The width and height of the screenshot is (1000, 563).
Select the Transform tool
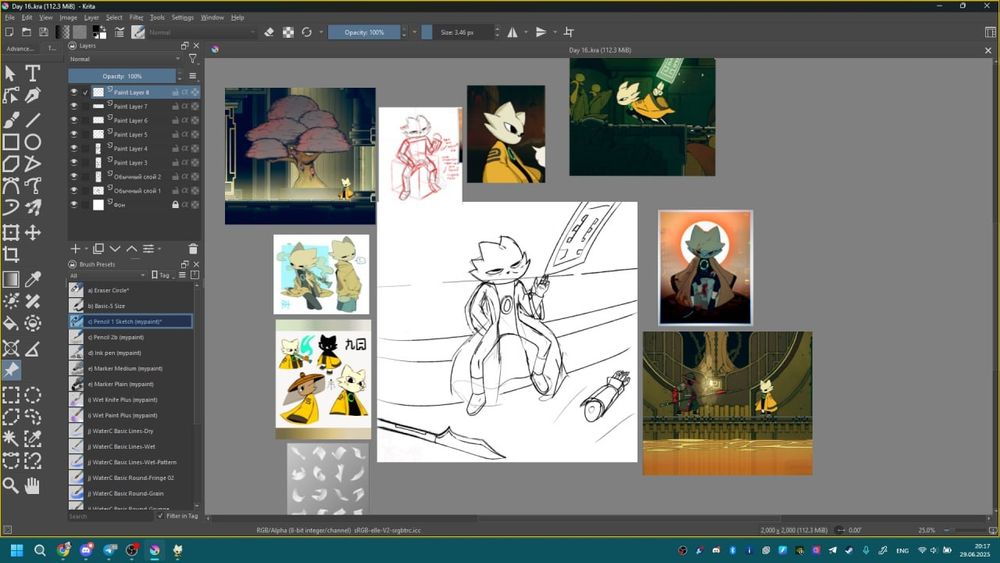(11, 232)
